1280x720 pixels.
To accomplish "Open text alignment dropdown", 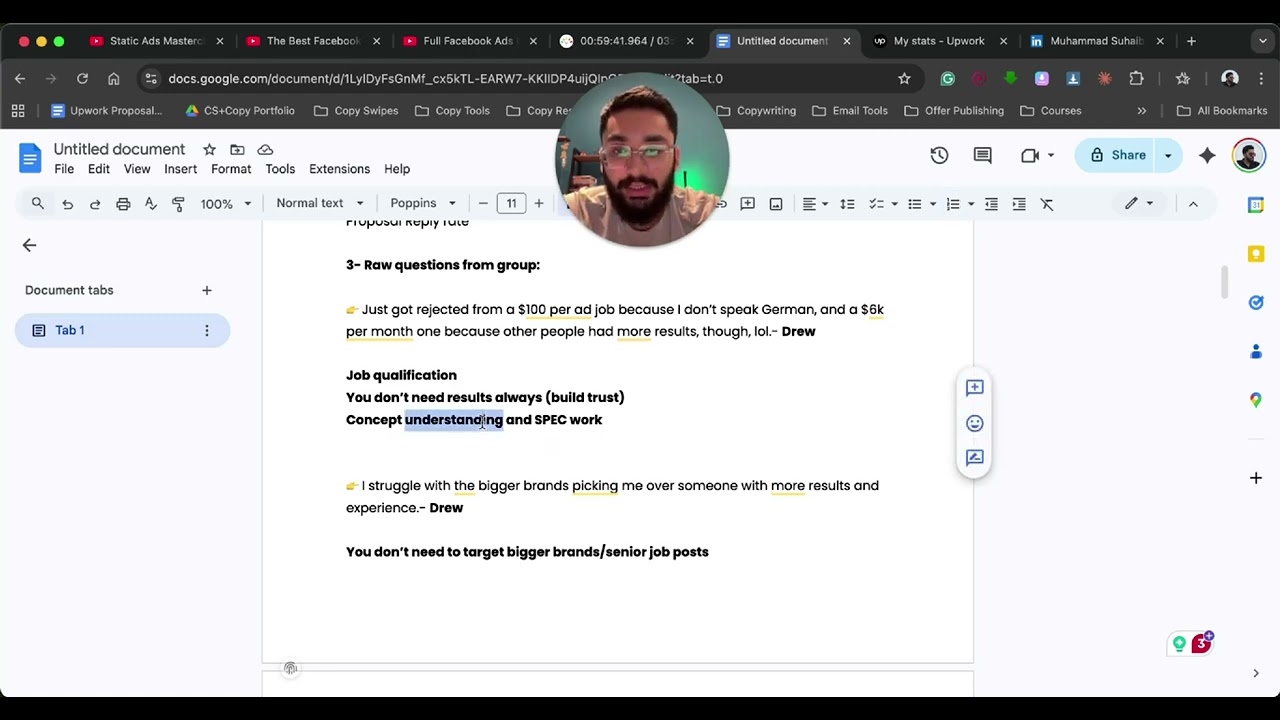I will pyautogui.click(x=815, y=203).
